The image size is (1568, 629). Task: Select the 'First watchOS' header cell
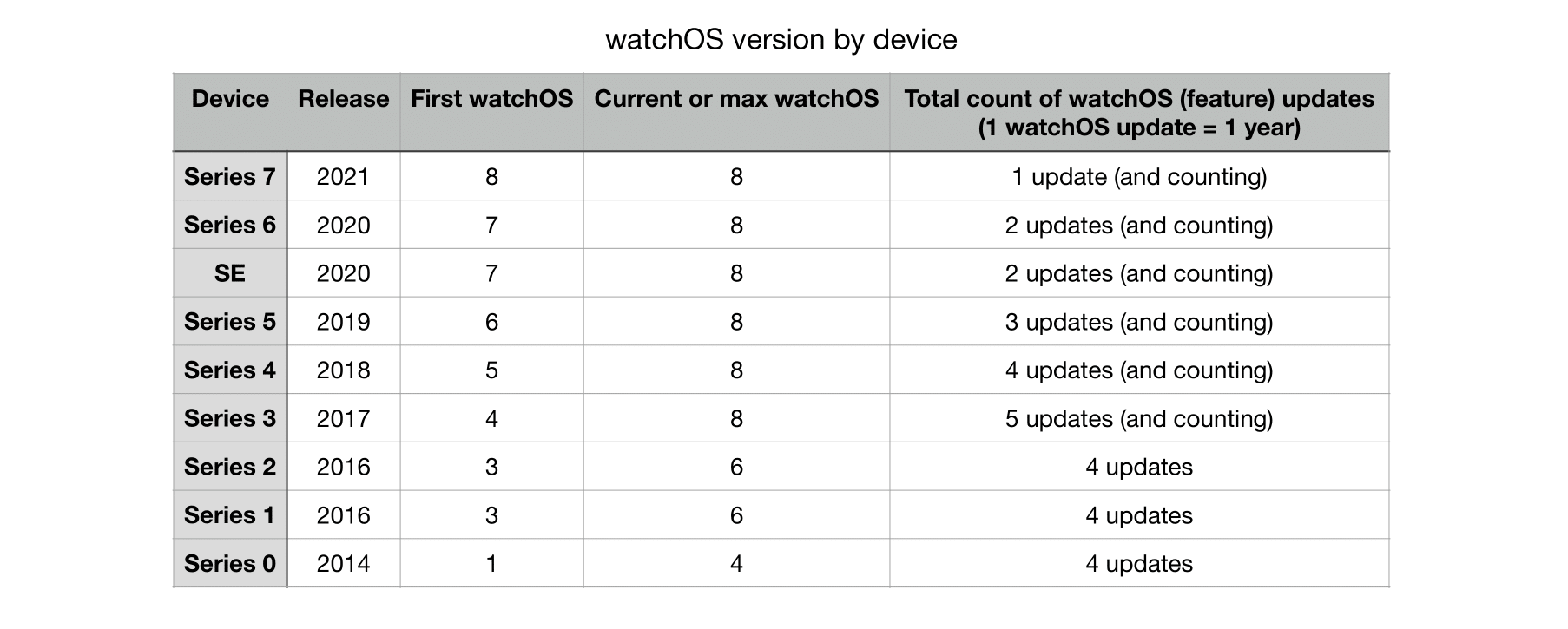[x=491, y=113]
